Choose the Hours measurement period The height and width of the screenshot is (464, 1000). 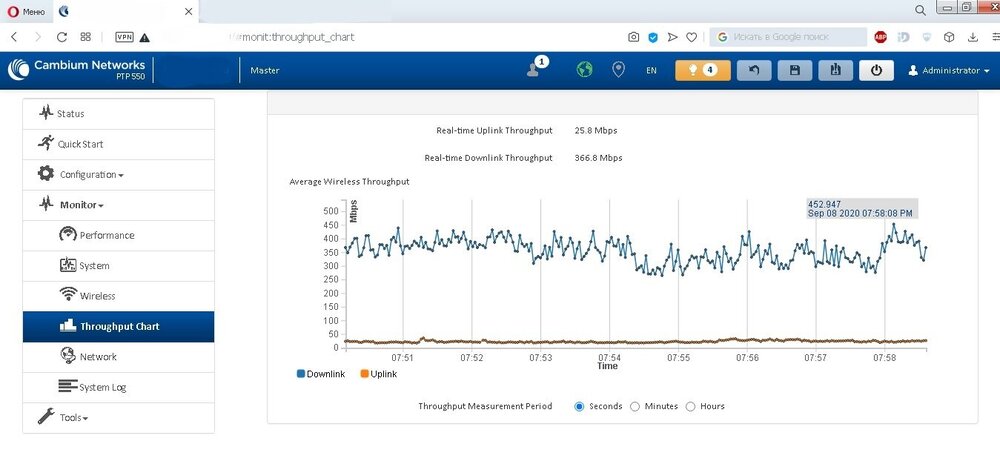(691, 406)
